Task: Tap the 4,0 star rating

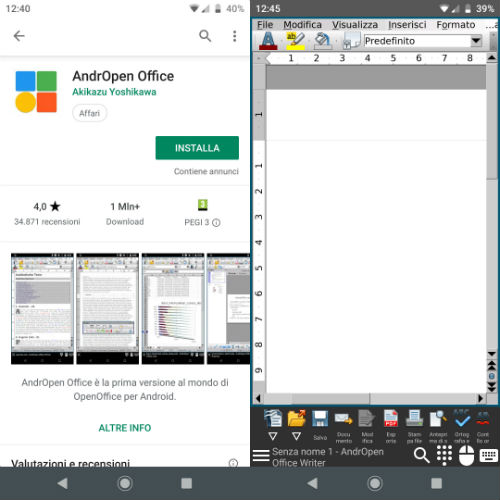Action: pyautogui.click(x=47, y=206)
